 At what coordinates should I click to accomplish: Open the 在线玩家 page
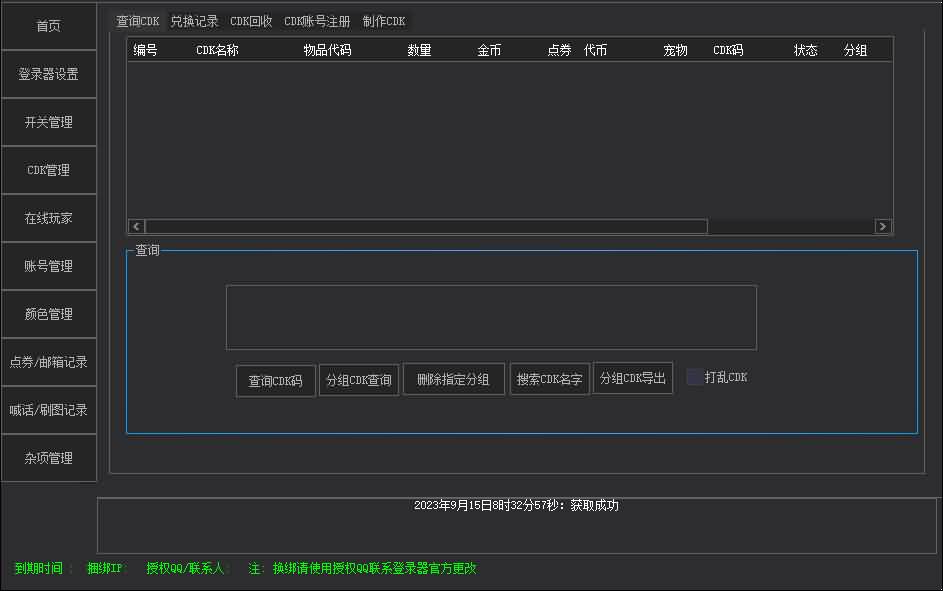coord(49,218)
